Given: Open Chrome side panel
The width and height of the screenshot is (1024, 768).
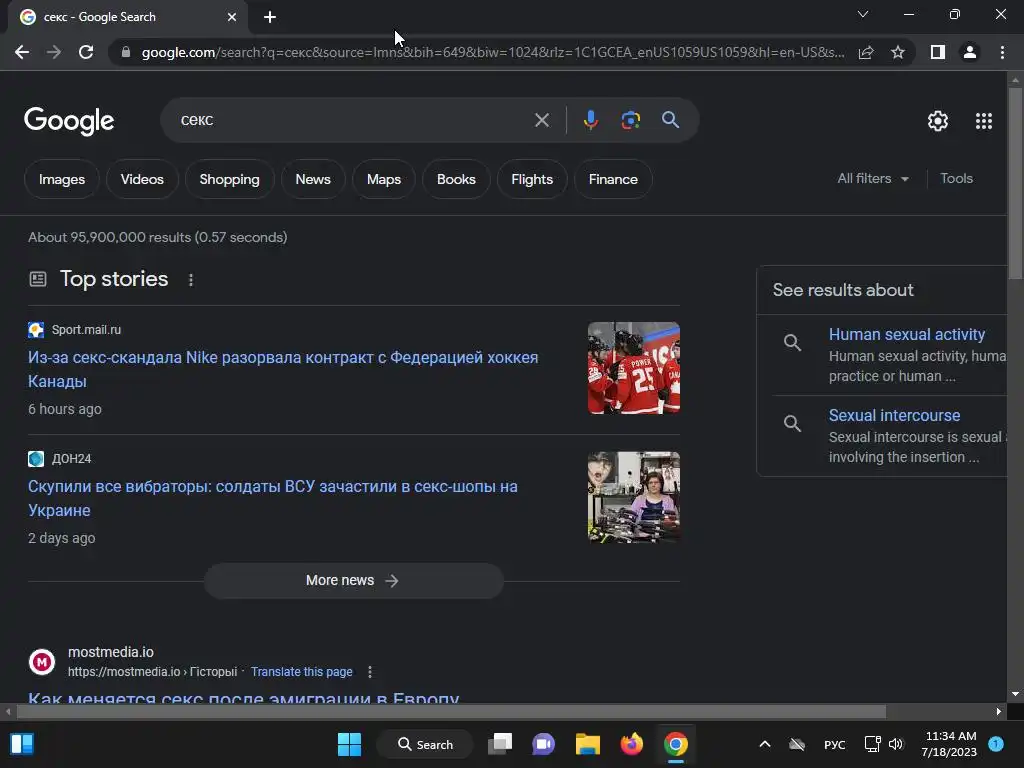Looking at the screenshot, I should point(938,52).
